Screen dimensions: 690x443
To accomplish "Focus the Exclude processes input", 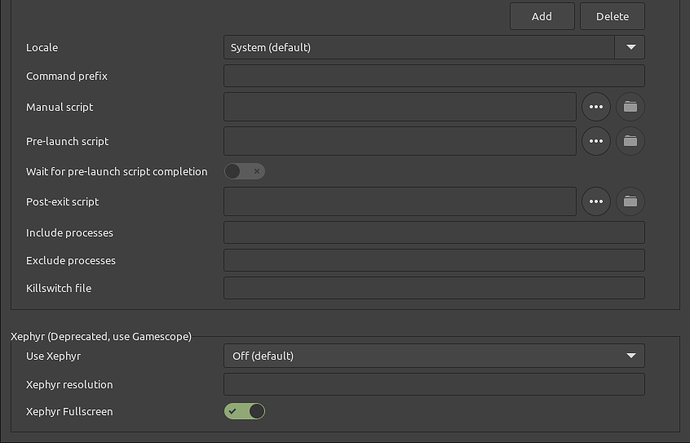I will (433, 260).
